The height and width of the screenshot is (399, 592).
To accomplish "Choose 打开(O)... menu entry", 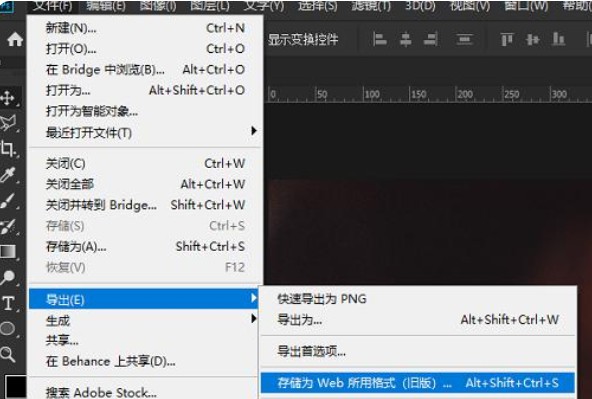I will click(145, 49).
